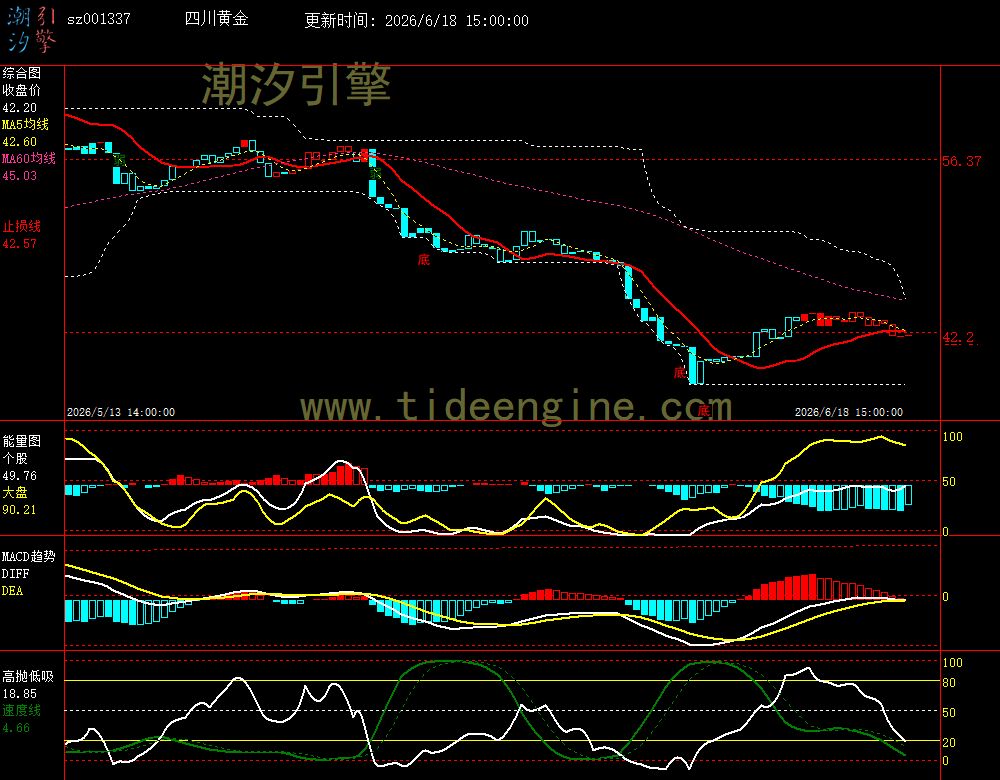
Task: Click the 0 level on MACD axis
Action: [946, 597]
